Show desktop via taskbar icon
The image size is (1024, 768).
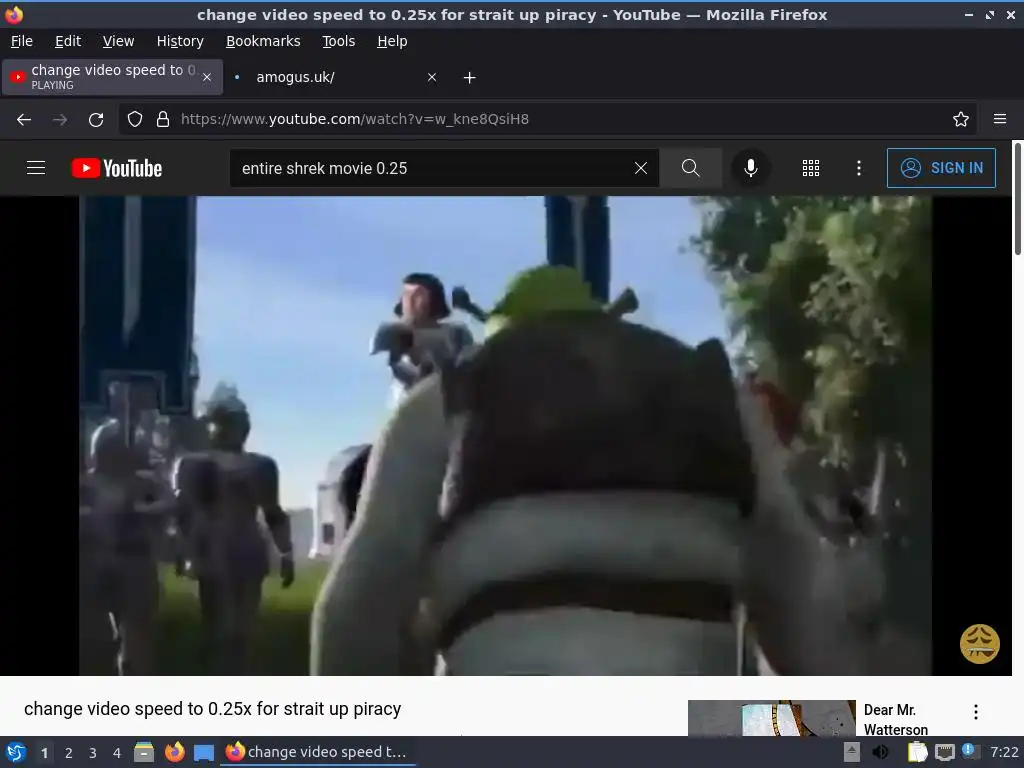pos(204,753)
